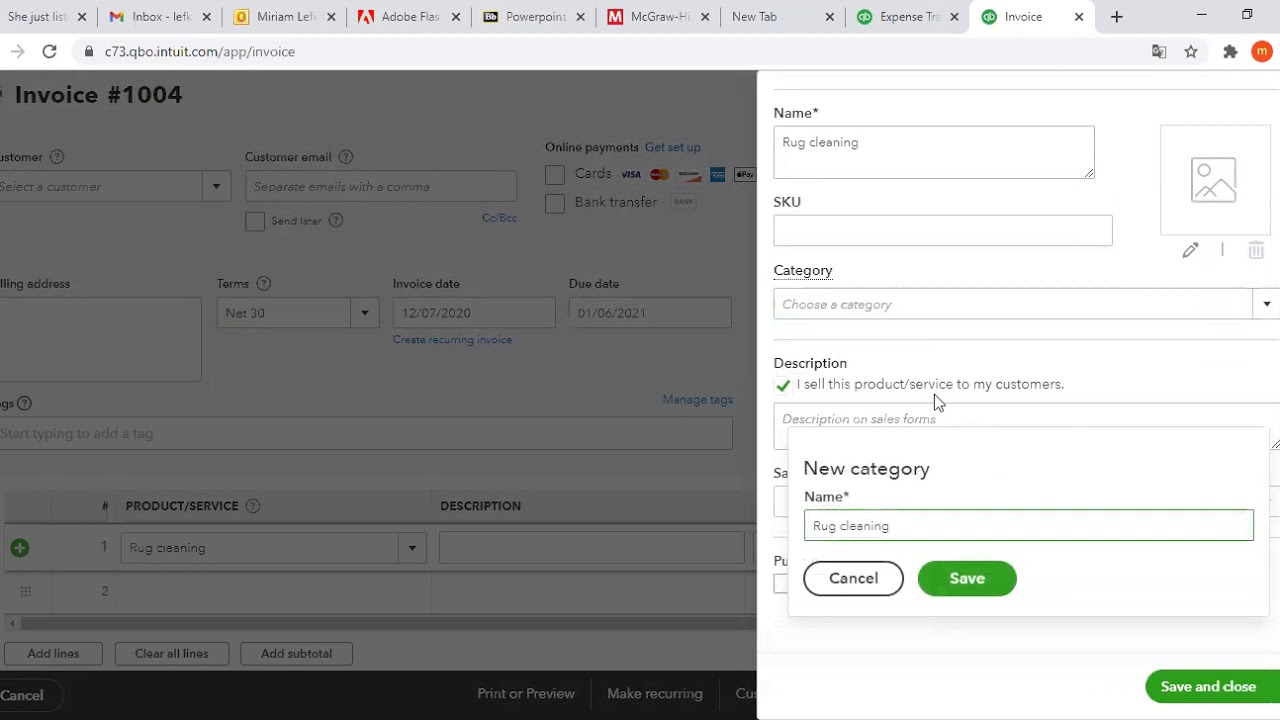Open a new browser tab
Image resolution: width=1280 pixels, height=720 pixels.
coord(1117,17)
